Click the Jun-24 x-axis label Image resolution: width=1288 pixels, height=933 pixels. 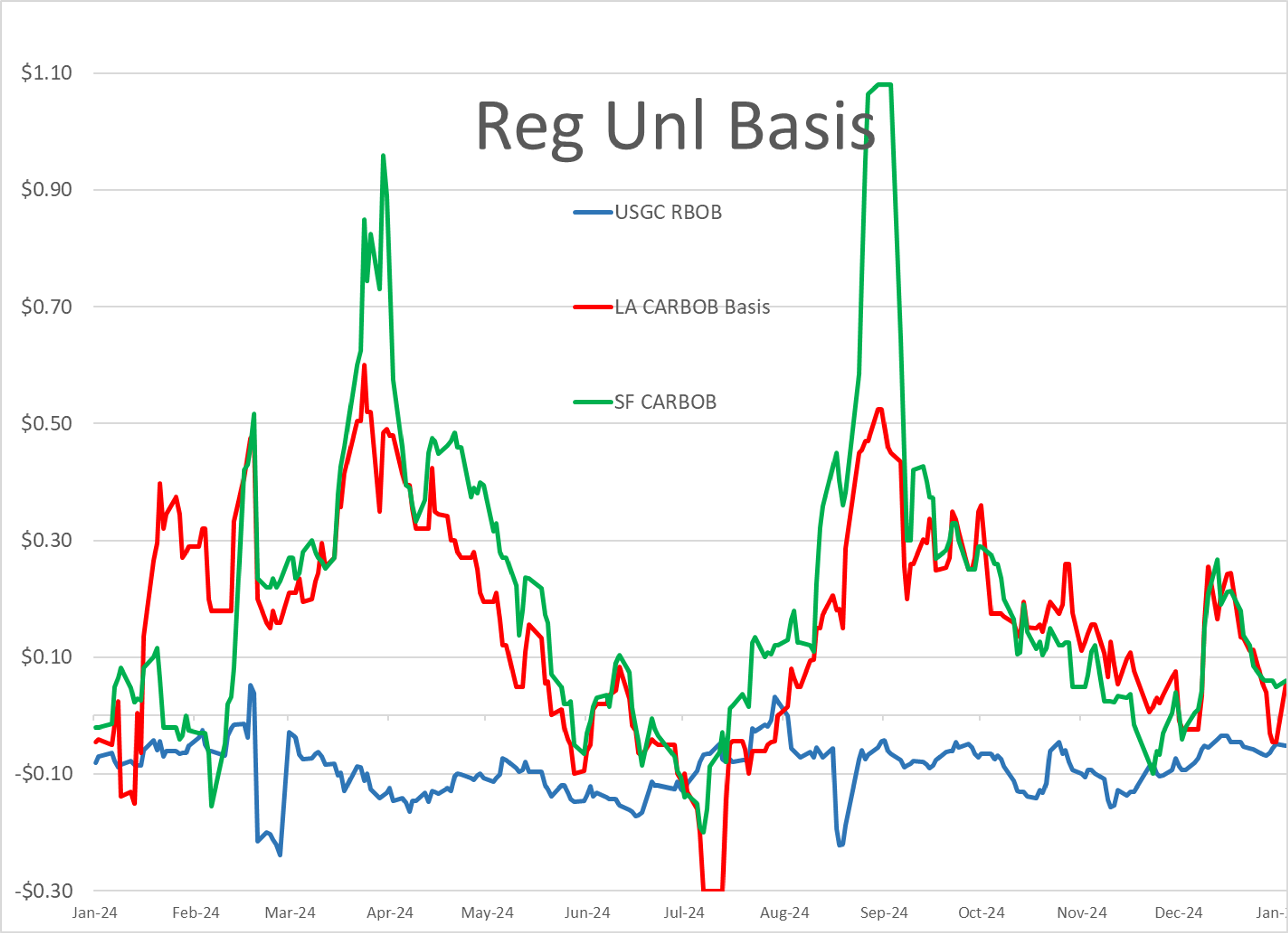[x=587, y=913]
